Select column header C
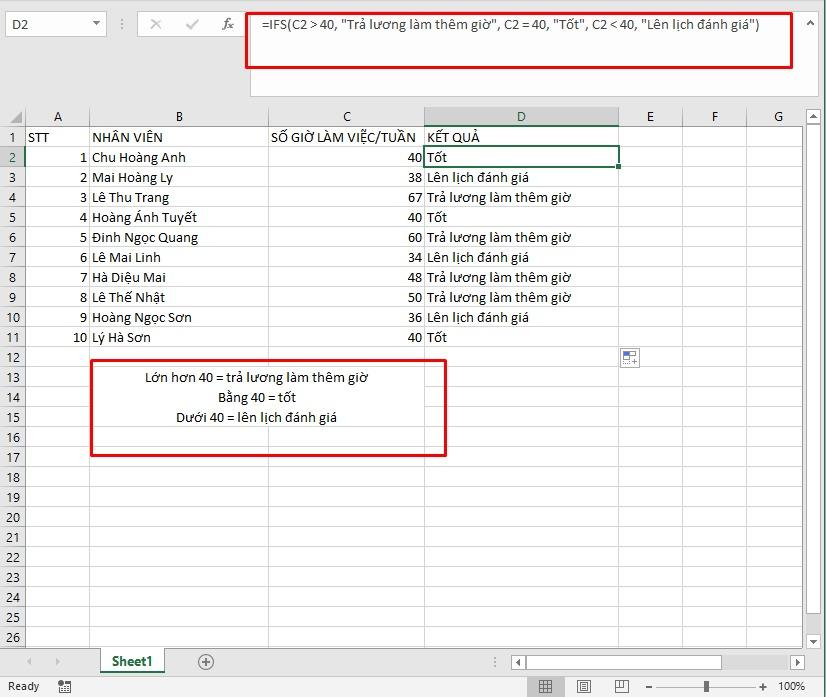The width and height of the screenshot is (826, 697). [346, 116]
